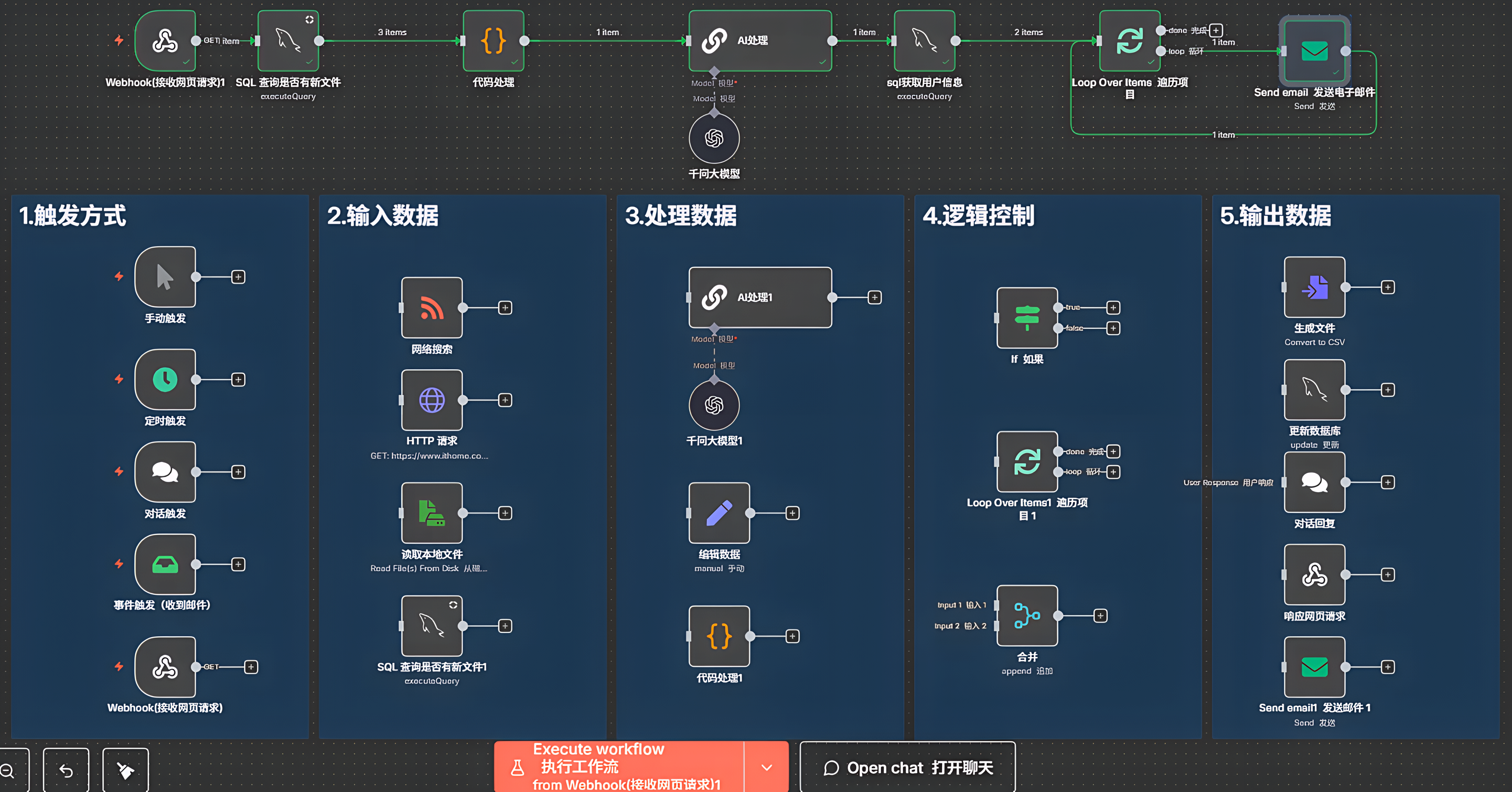Select the HTTP 请求 node
The image size is (1512, 792).
coord(432,400)
